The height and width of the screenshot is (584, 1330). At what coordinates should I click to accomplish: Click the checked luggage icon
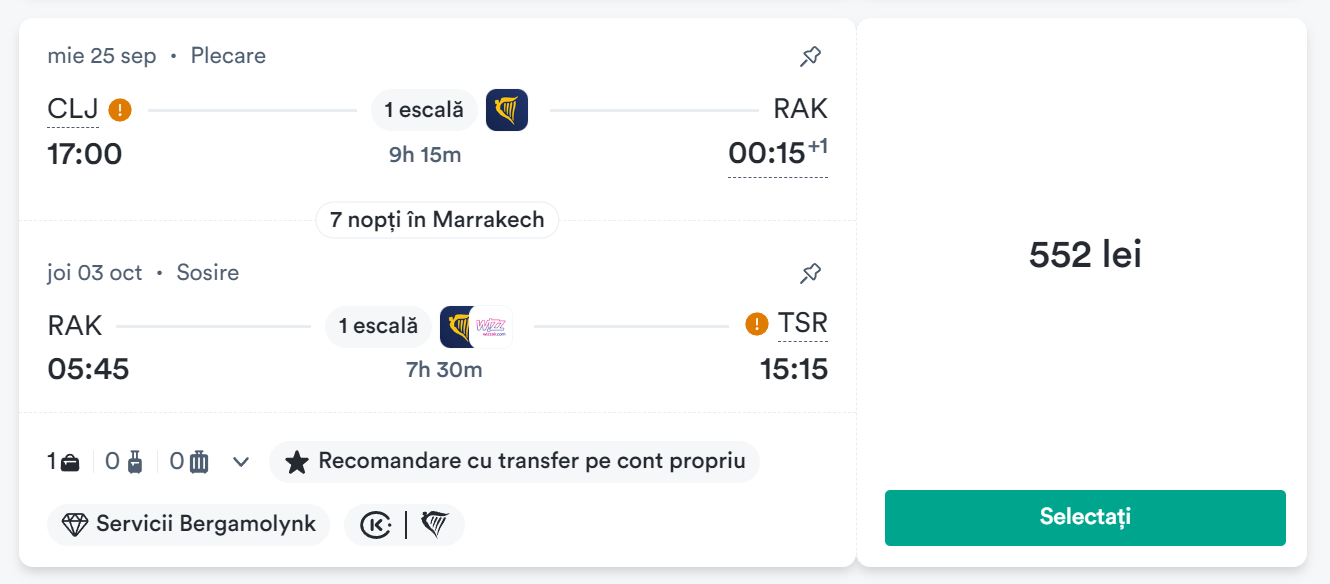coord(199,462)
